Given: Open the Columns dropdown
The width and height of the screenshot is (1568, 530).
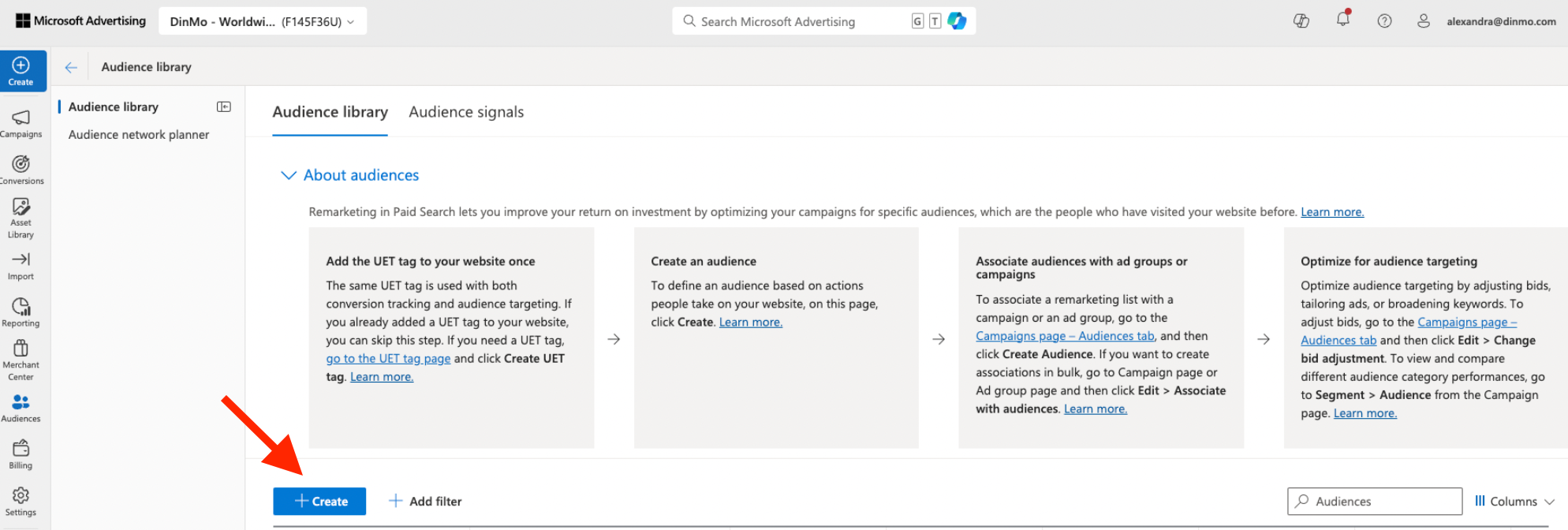Looking at the screenshot, I should point(1514,502).
